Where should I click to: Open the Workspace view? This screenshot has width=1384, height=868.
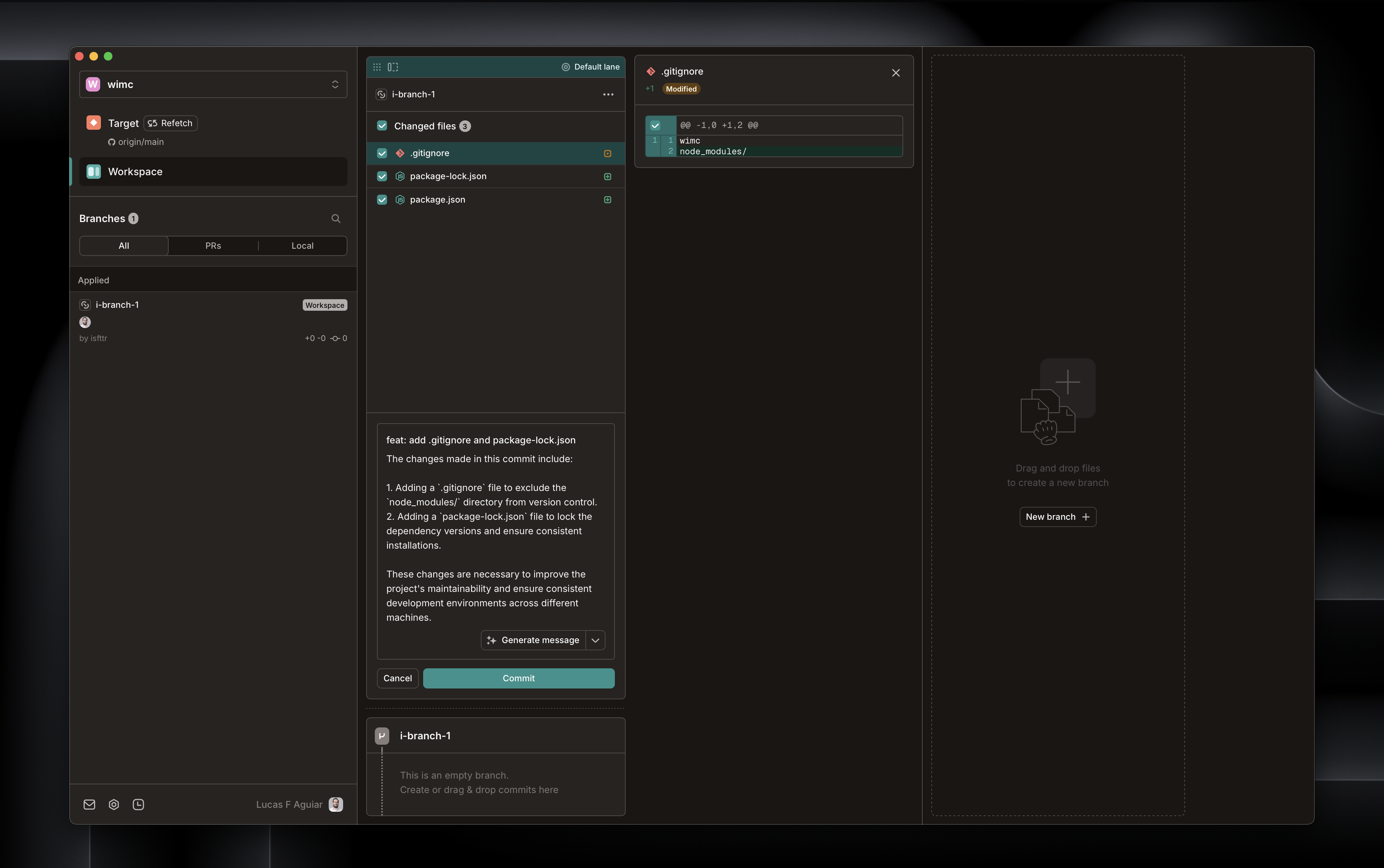(213, 172)
